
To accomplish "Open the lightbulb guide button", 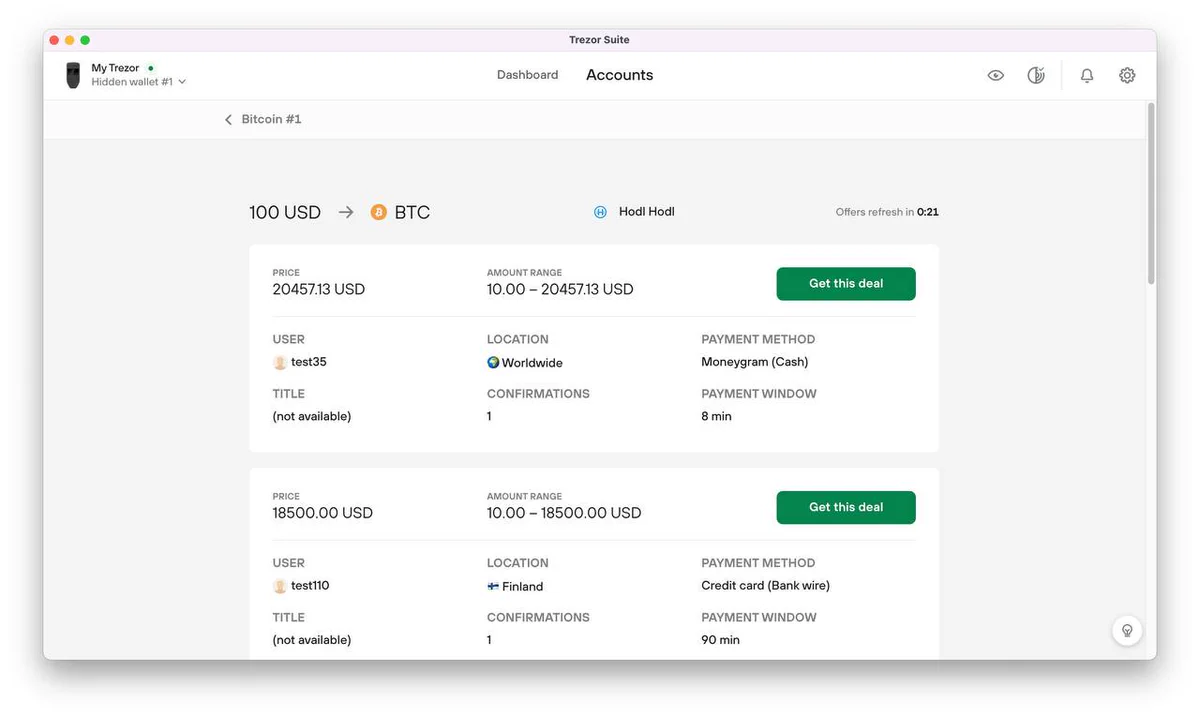I will pyautogui.click(x=1127, y=630).
